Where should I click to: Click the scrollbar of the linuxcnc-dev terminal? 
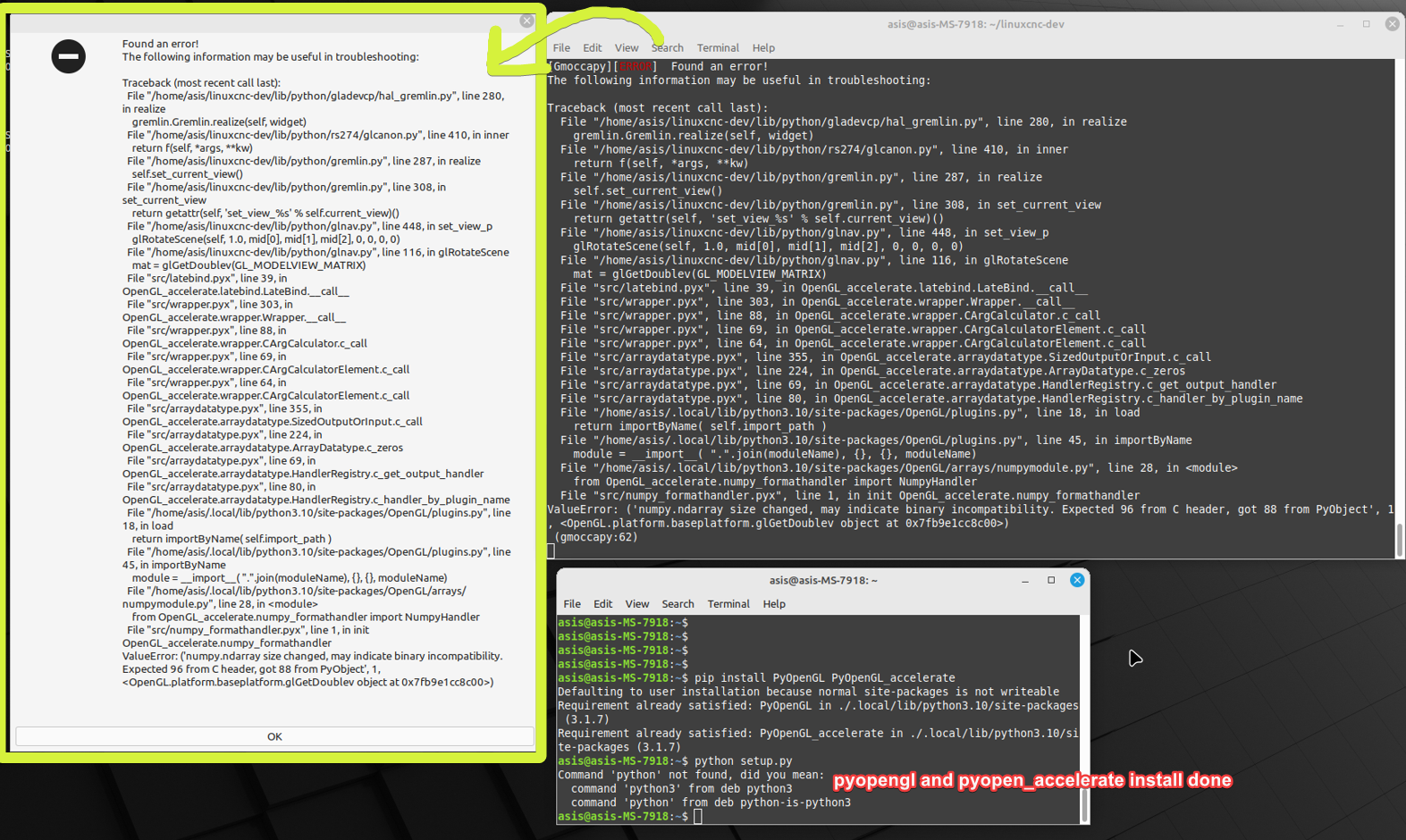click(1400, 539)
